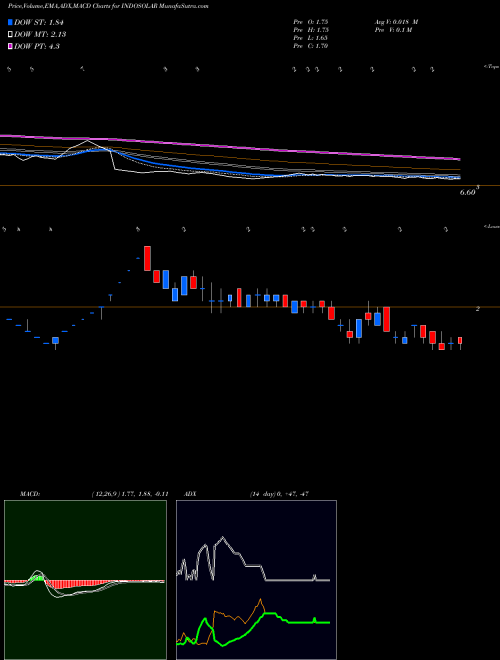Image resolution: width=500 pixels, height=660 pixels.
Task: Click the price level 2 axis label
Action: pos(478,309)
